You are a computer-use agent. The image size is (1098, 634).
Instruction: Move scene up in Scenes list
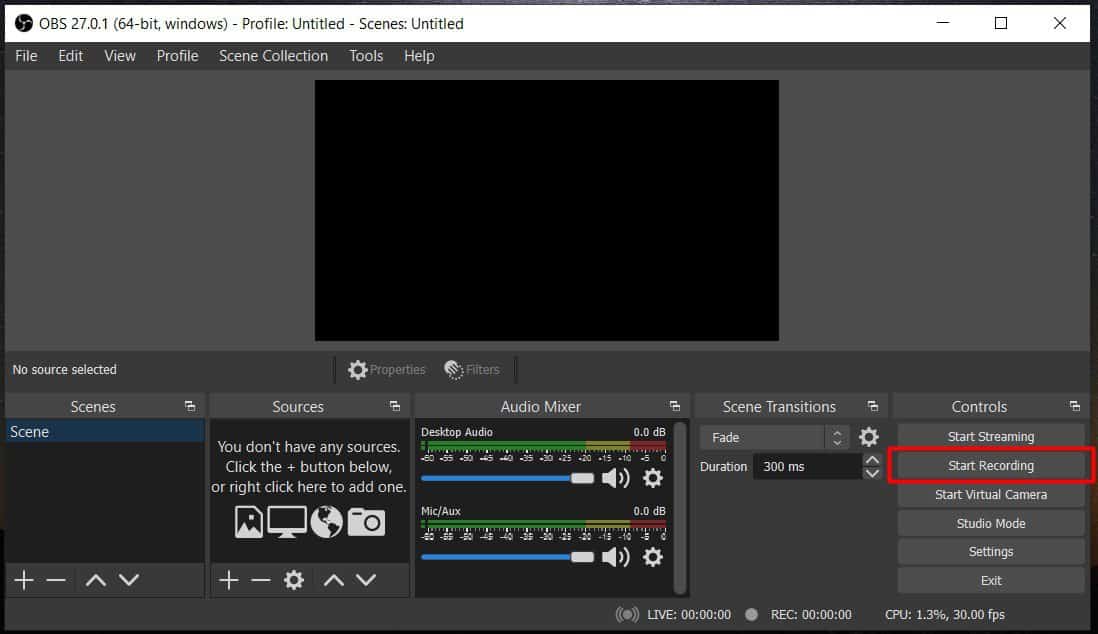click(95, 580)
